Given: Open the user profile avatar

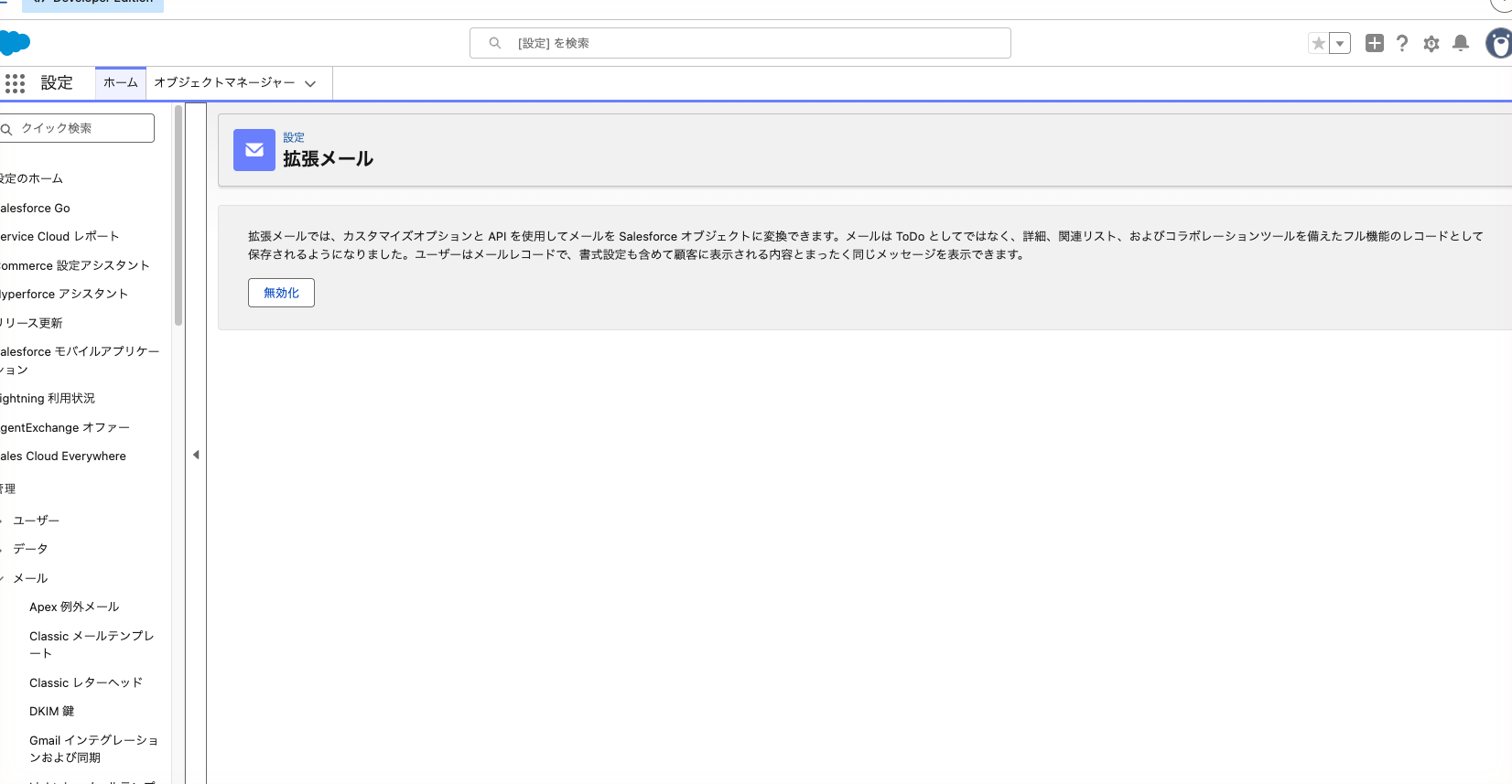Looking at the screenshot, I should coord(1499,43).
